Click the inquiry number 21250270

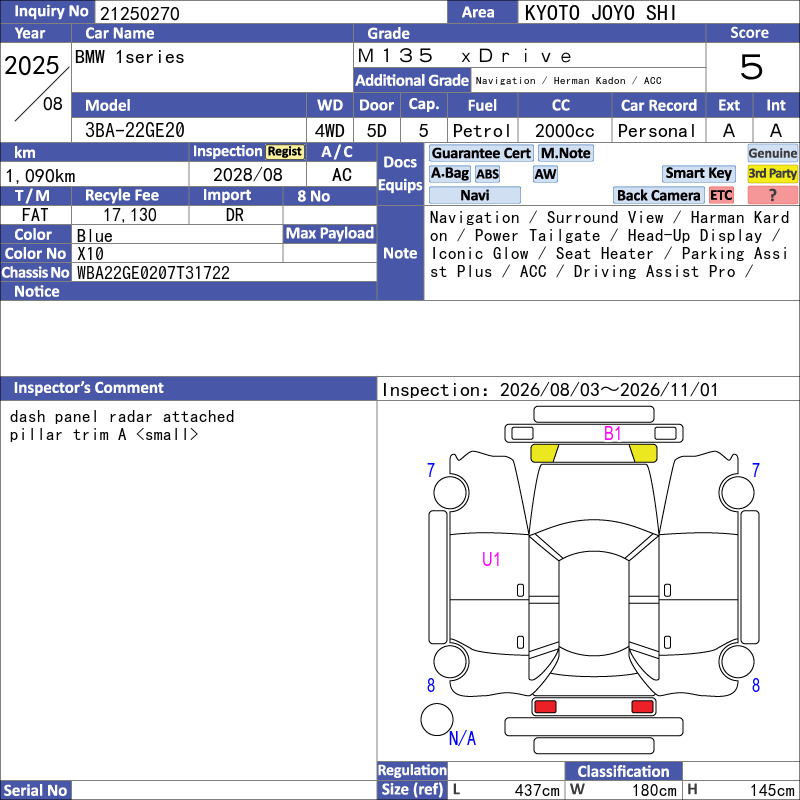coord(140,13)
